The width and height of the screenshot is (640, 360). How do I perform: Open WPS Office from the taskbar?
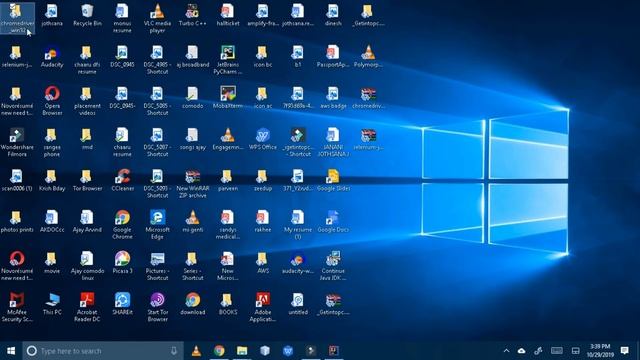pos(288,351)
